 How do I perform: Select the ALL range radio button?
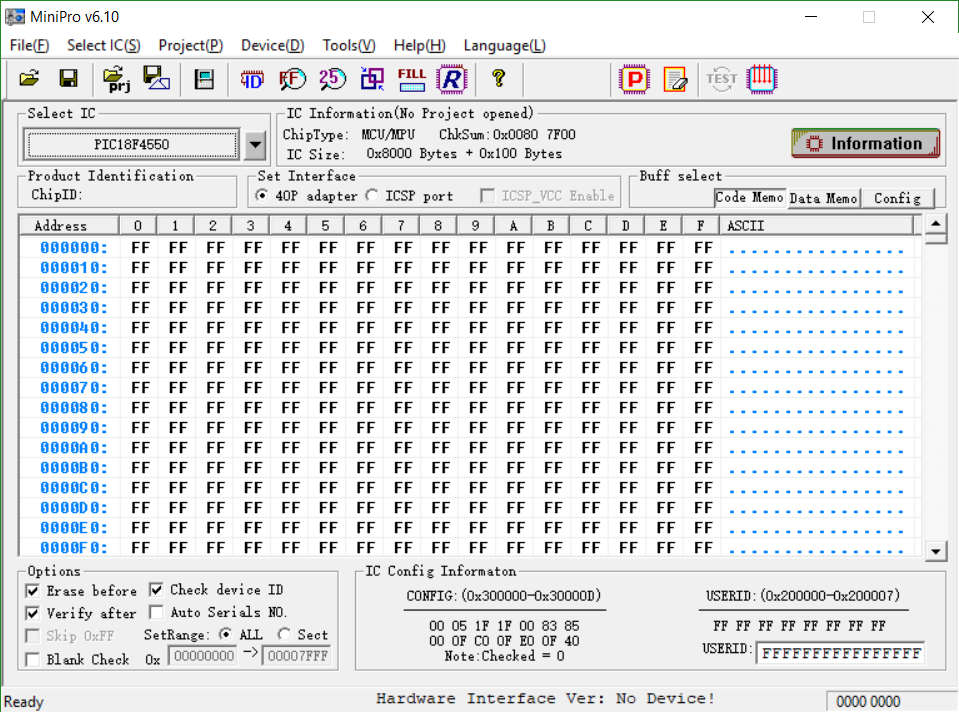point(225,634)
